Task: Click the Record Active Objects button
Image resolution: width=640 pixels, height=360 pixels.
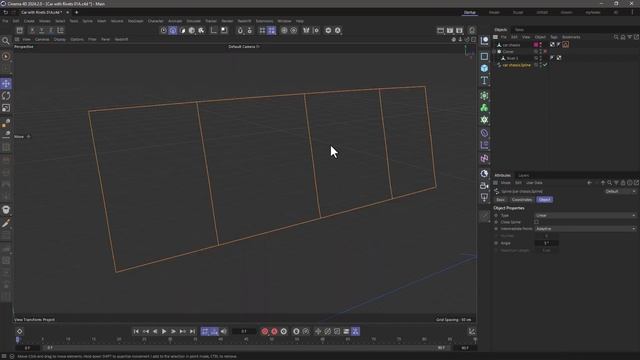Action: [265, 331]
